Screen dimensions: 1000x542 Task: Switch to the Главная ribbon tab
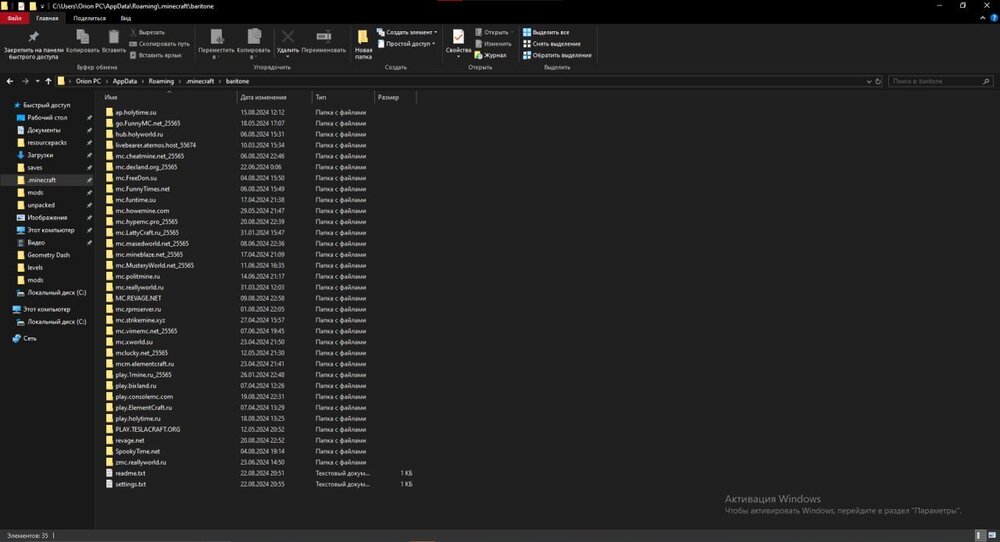coord(47,18)
